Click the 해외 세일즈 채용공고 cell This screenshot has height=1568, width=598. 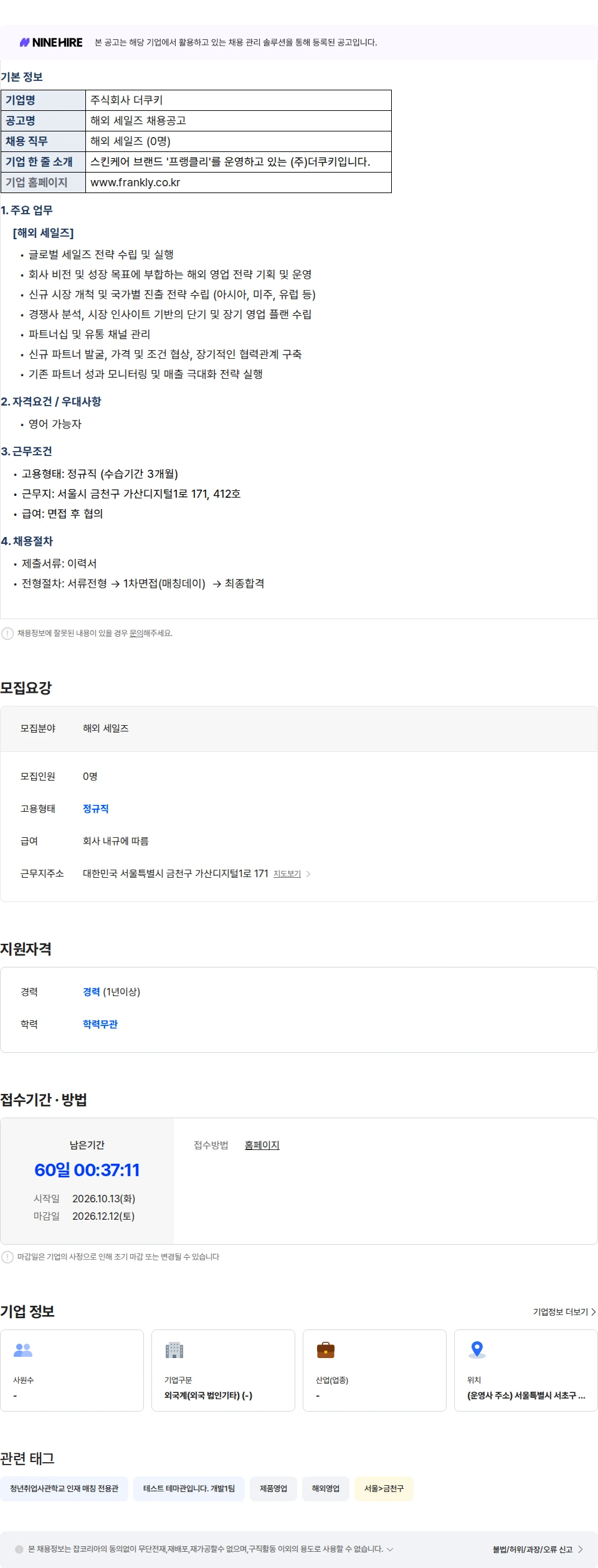pos(239,121)
